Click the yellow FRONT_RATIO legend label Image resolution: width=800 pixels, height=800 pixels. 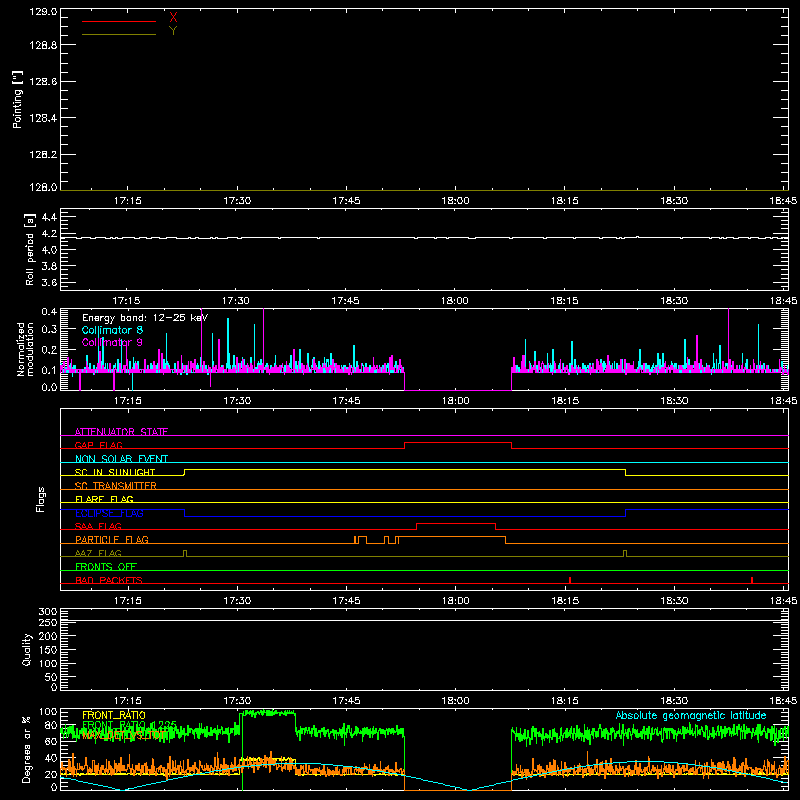click(x=114, y=715)
